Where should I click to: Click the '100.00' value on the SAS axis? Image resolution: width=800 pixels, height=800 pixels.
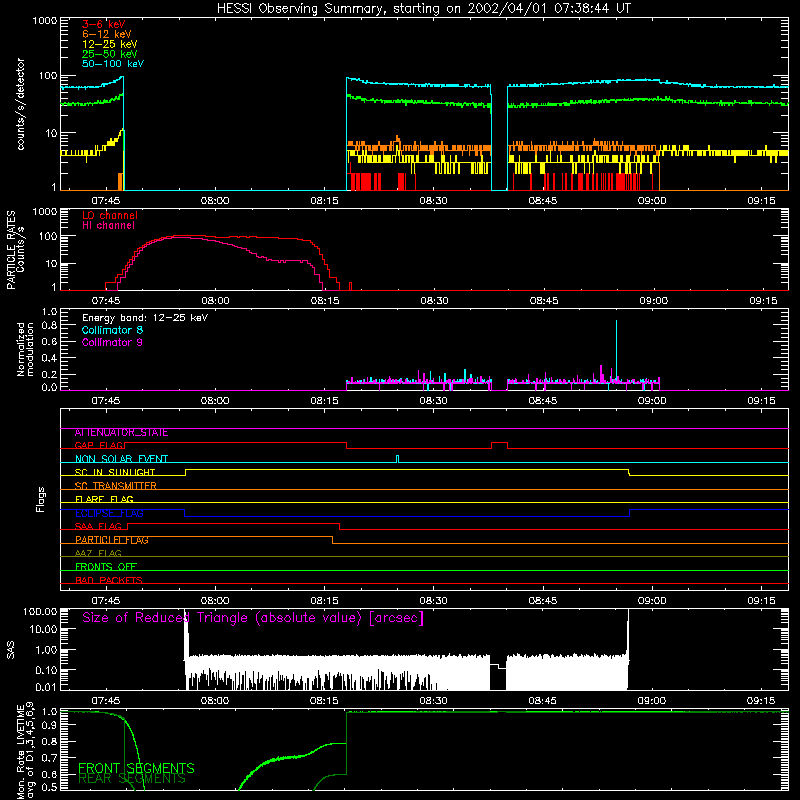pos(40,612)
